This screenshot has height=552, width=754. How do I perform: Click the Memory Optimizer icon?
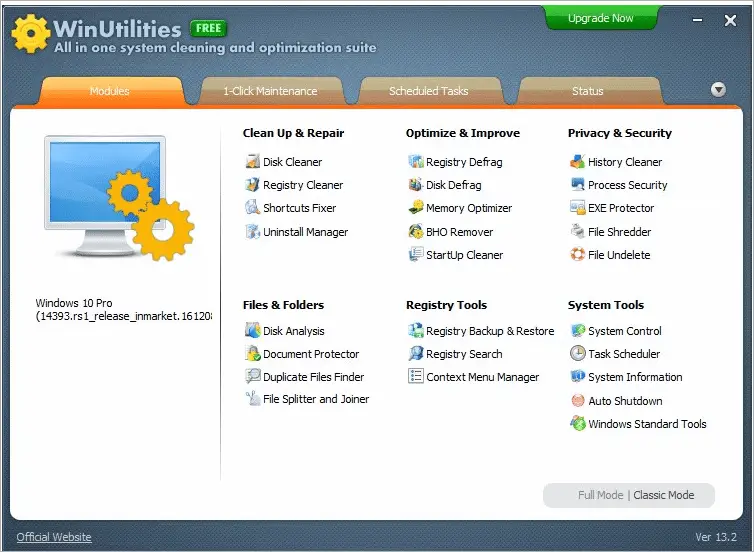(x=415, y=208)
